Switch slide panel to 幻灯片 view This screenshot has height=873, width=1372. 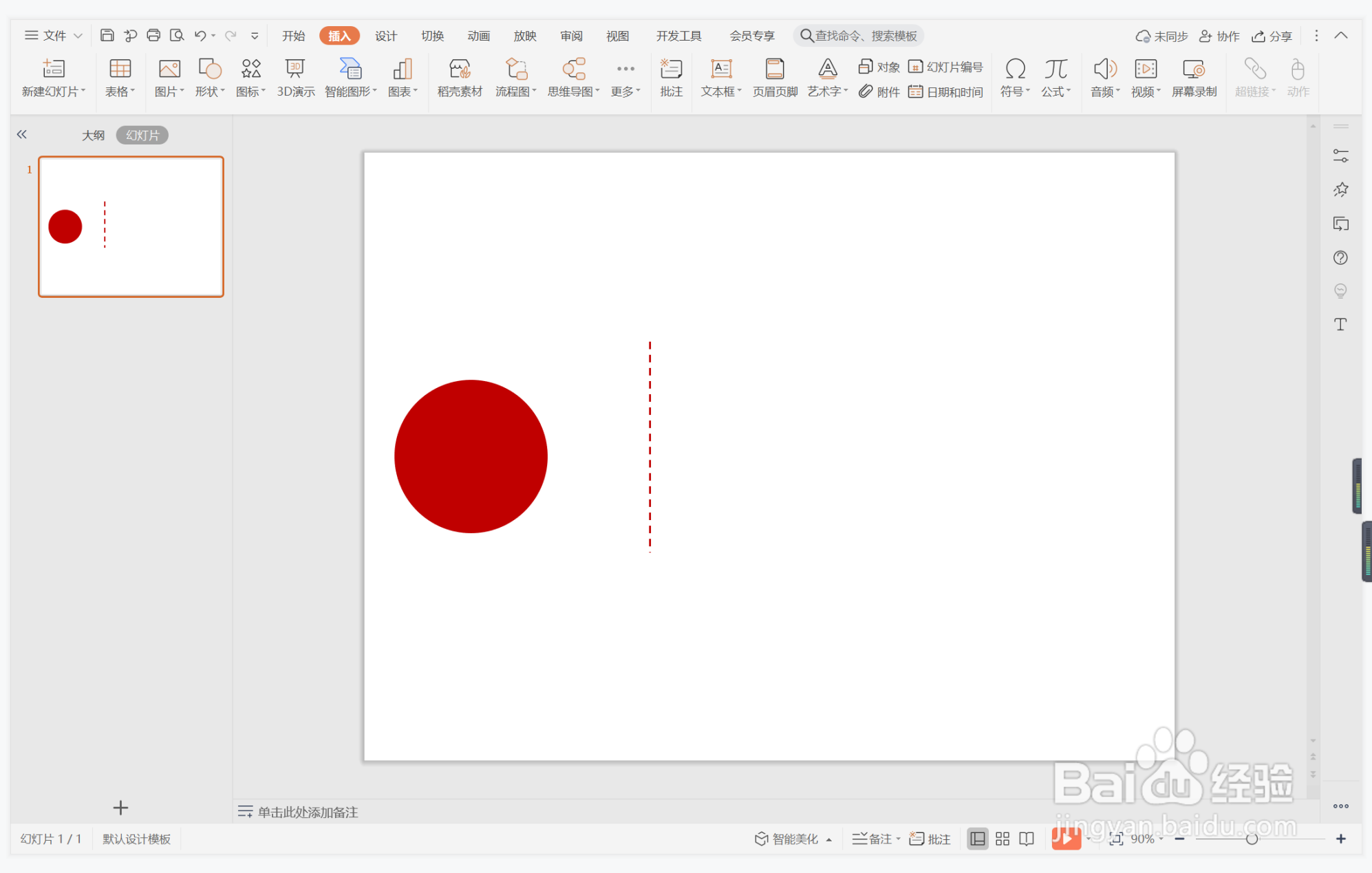point(142,136)
